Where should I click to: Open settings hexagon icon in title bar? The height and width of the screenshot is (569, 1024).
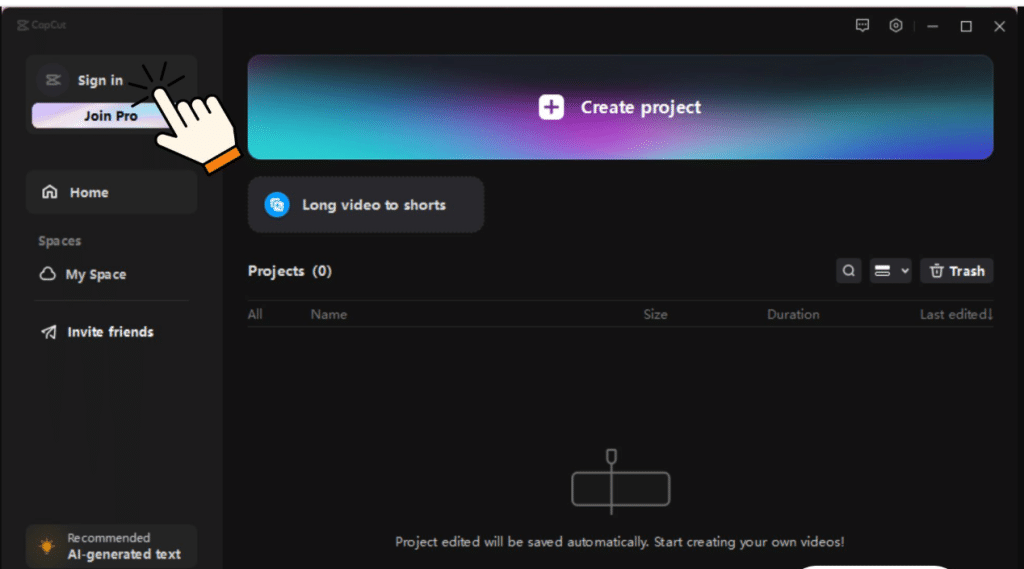click(x=895, y=25)
